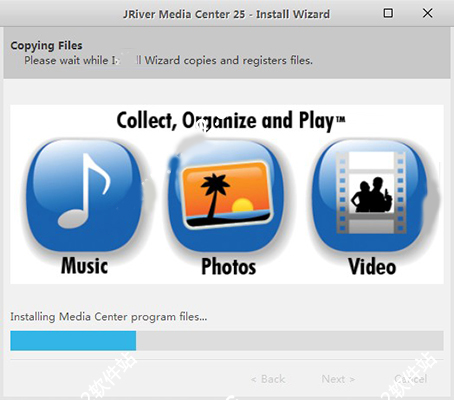The image size is (454, 400).
Task: Click the Installing Media Center status text
Action: click(x=109, y=317)
